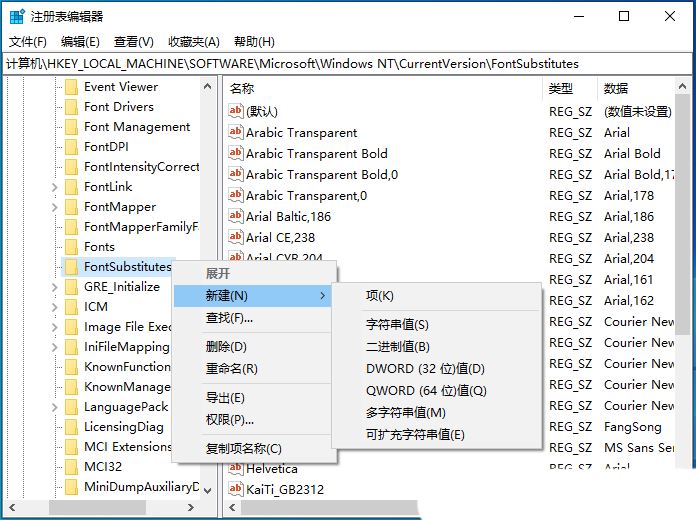Open the 编辑(E) menu

click(80, 42)
